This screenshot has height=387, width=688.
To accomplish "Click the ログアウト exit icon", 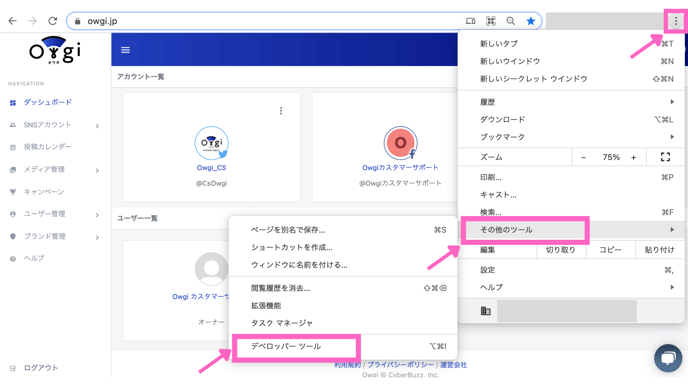I will [x=13, y=369].
